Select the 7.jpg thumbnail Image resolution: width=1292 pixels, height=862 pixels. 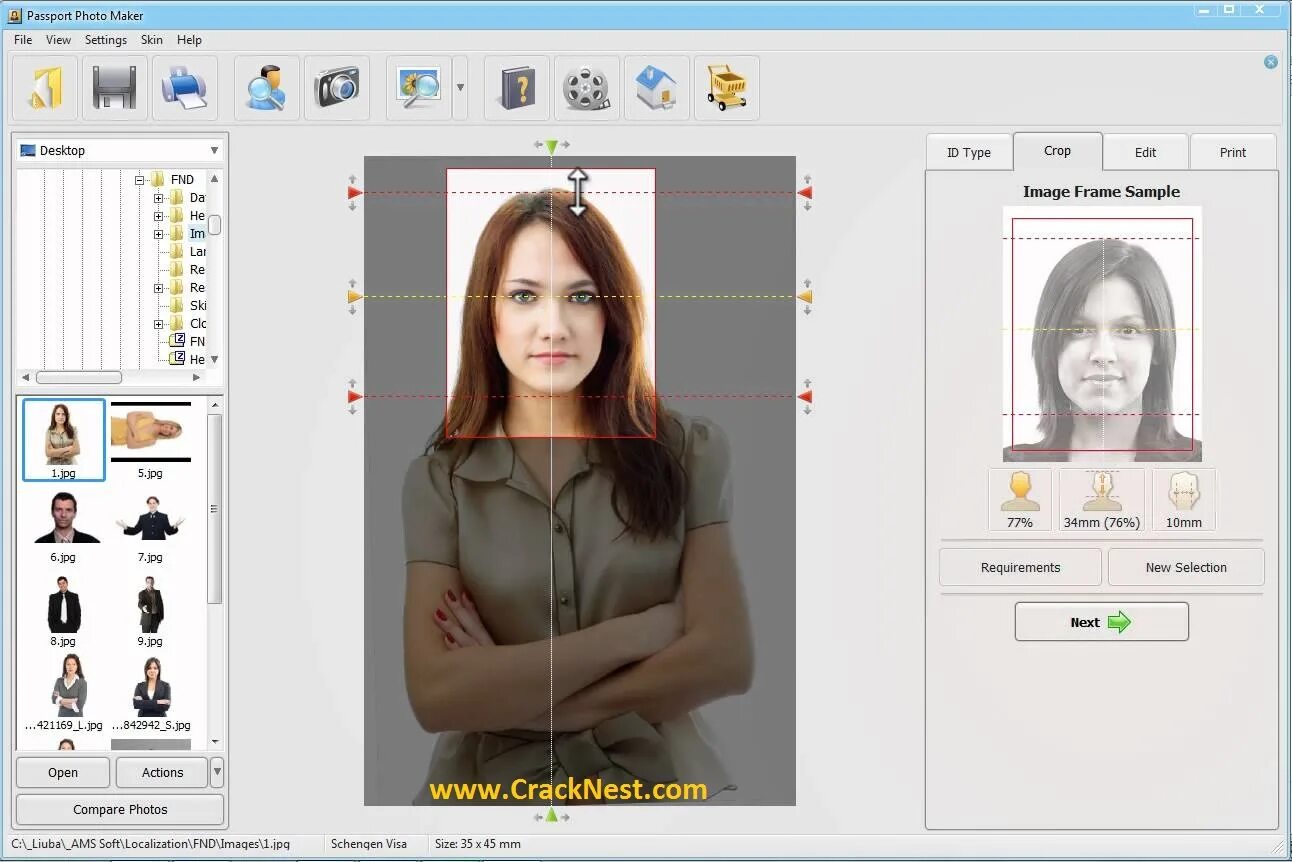[x=150, y=526]
